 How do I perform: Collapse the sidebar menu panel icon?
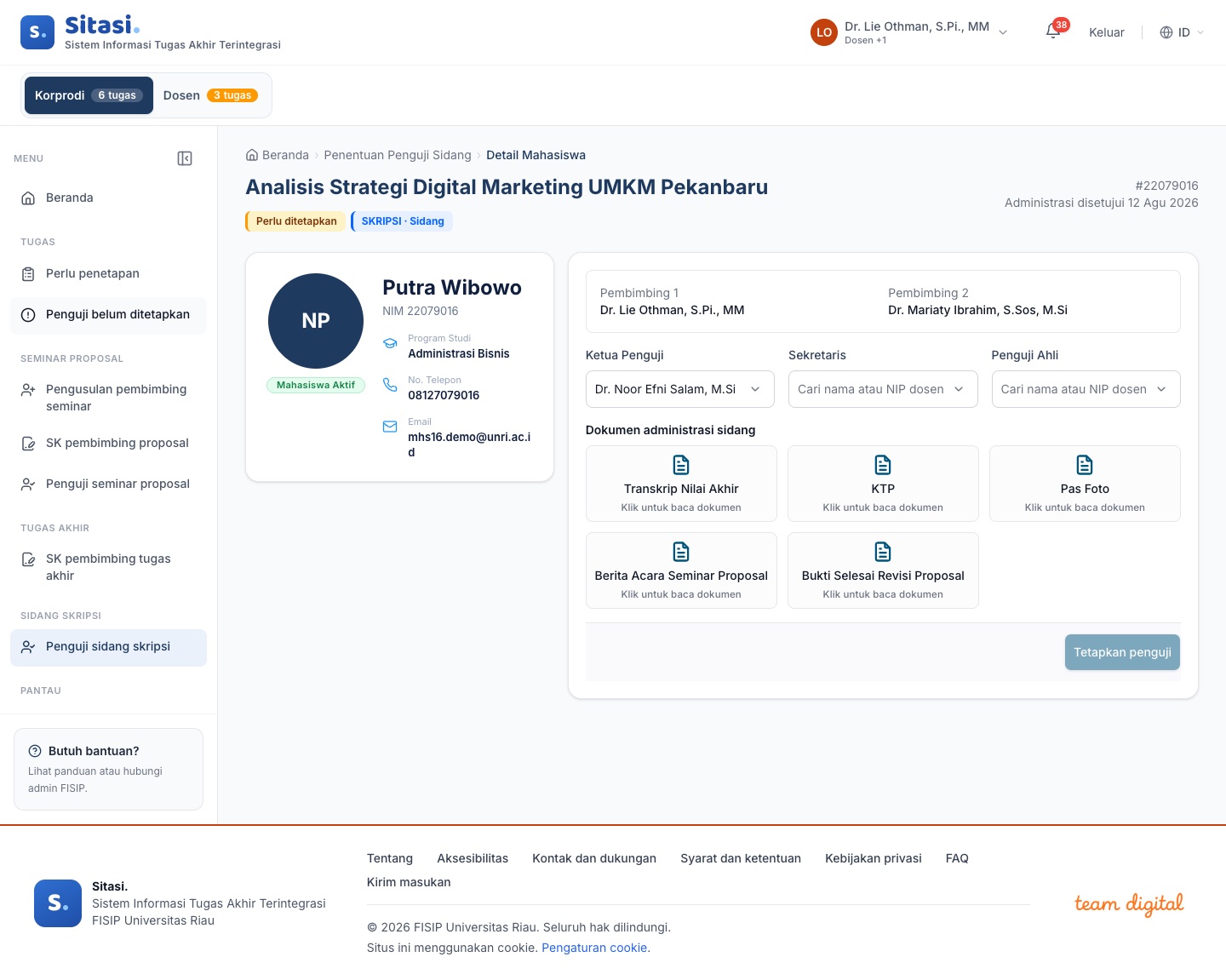pyautogui.click(x=185, y=158)
